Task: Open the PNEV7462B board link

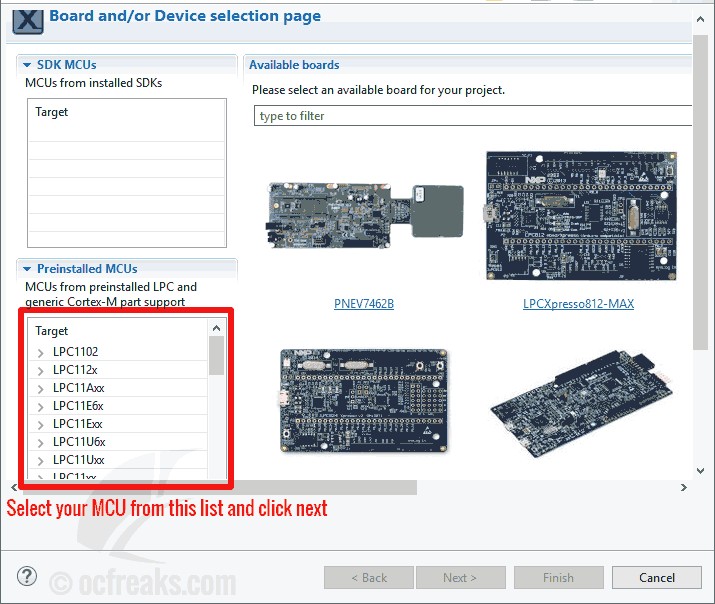Action: 364,304
